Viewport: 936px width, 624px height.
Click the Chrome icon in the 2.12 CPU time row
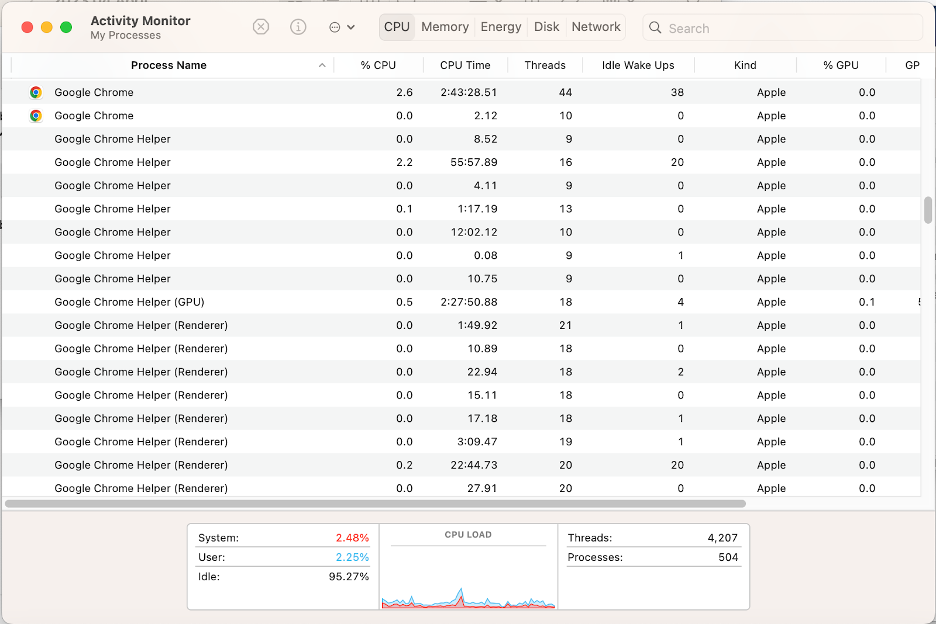pos(36,115)
